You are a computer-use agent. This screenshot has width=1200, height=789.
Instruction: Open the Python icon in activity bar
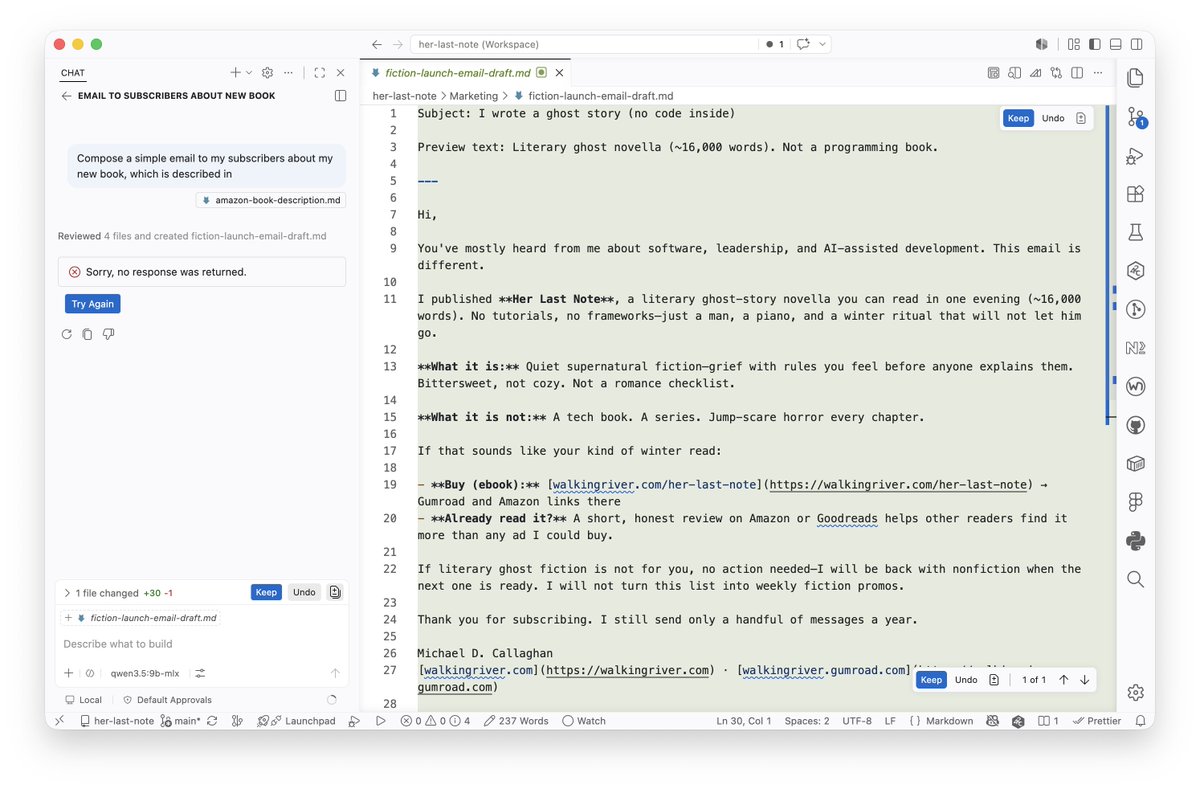(x=1135, y=540)
